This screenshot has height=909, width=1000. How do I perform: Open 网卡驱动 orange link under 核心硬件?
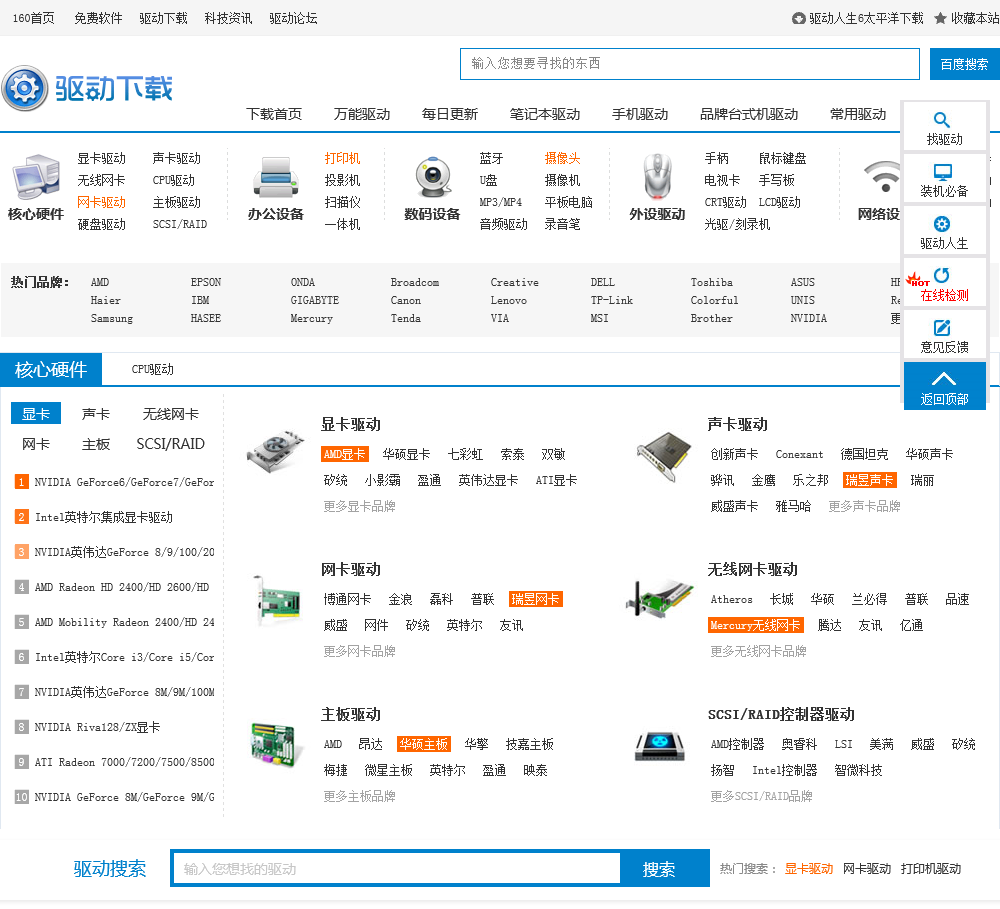(x=101, y=202)
